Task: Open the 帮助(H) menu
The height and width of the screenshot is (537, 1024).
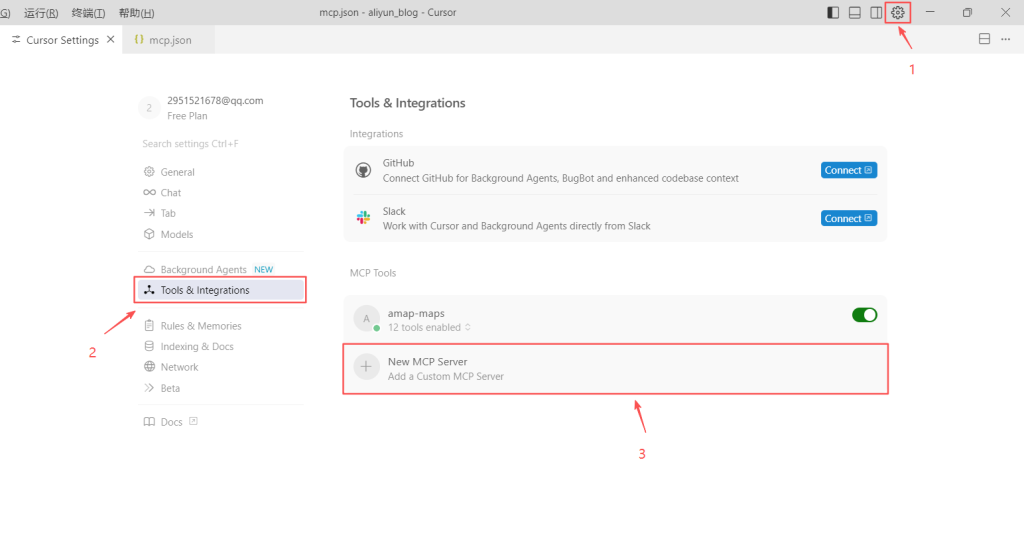Action: [x=136, y=13]
